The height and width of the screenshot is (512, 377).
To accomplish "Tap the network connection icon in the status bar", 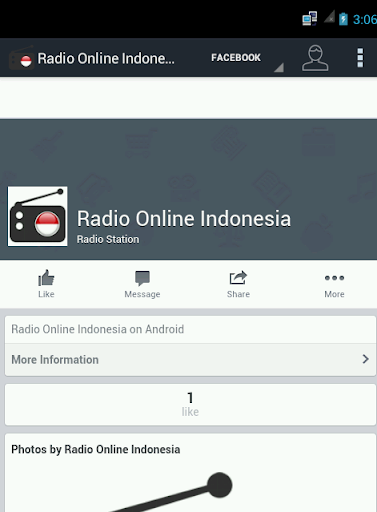I will 309,19.
